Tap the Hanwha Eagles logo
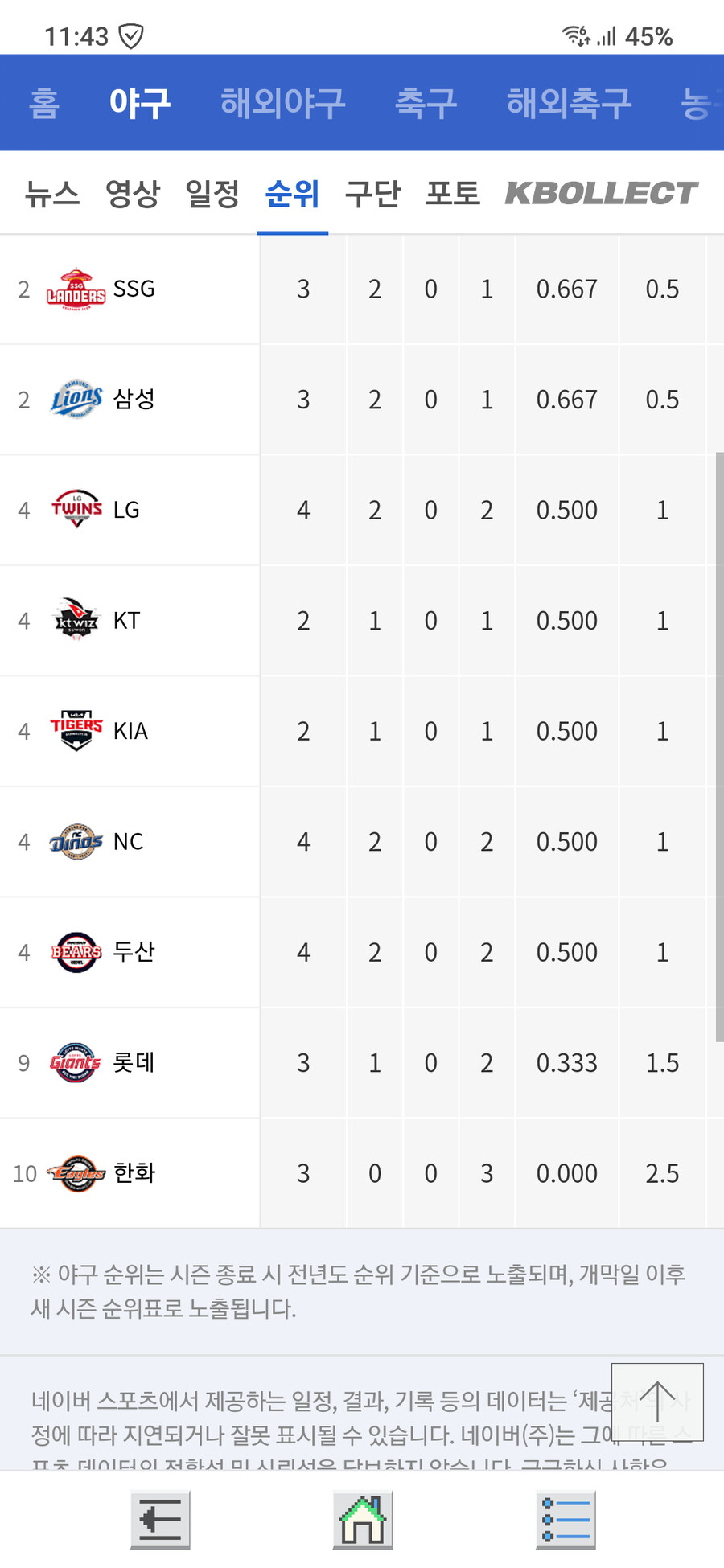724x1568 pixels. [x=76, y=1173]
